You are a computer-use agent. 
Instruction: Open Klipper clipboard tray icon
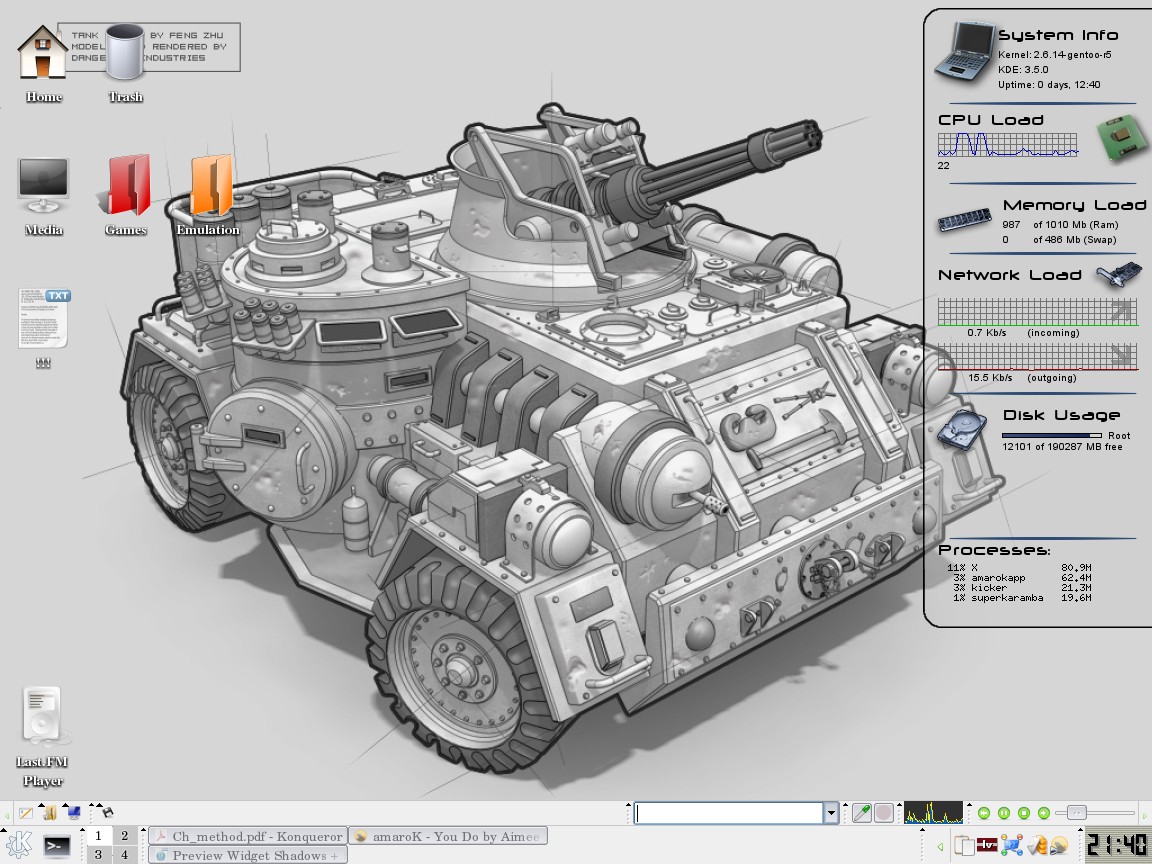coord(964,846)
